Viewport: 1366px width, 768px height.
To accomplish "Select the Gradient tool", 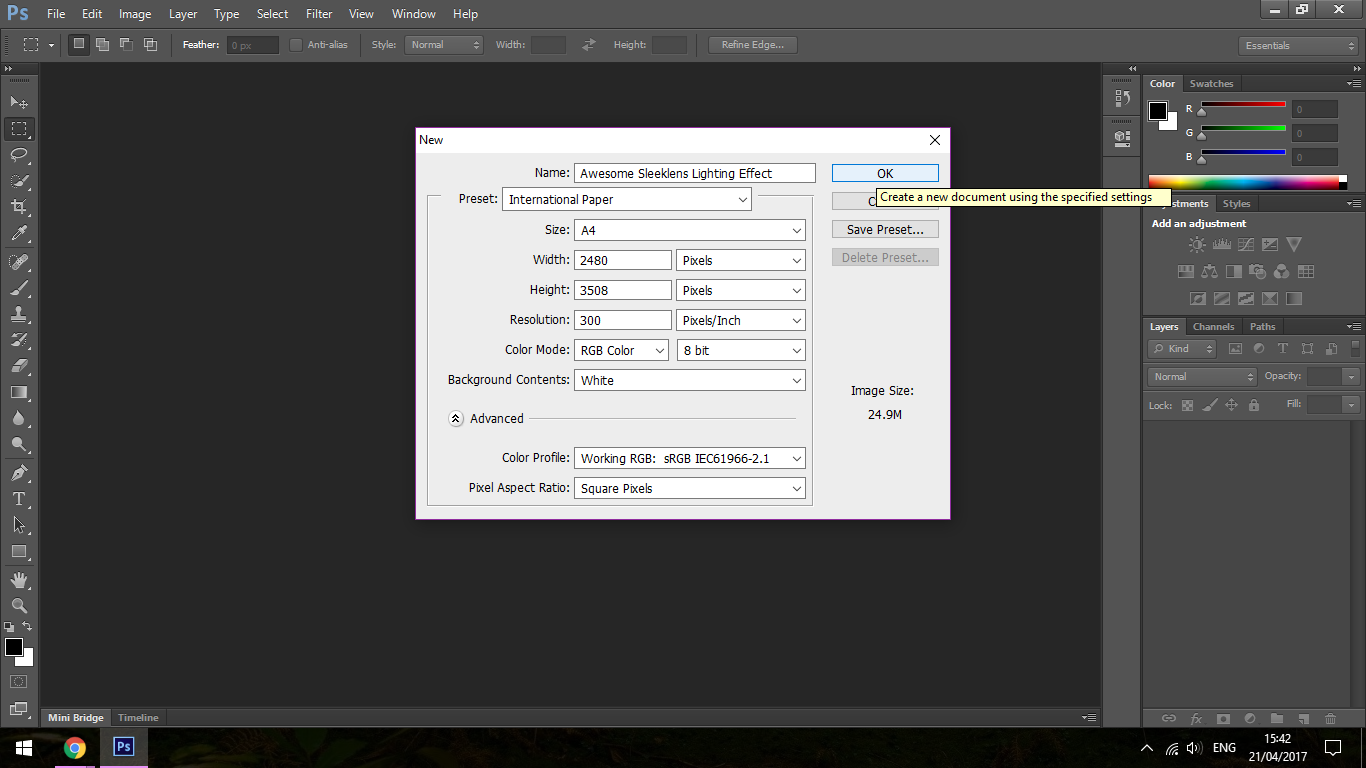I will click(19, 392).
